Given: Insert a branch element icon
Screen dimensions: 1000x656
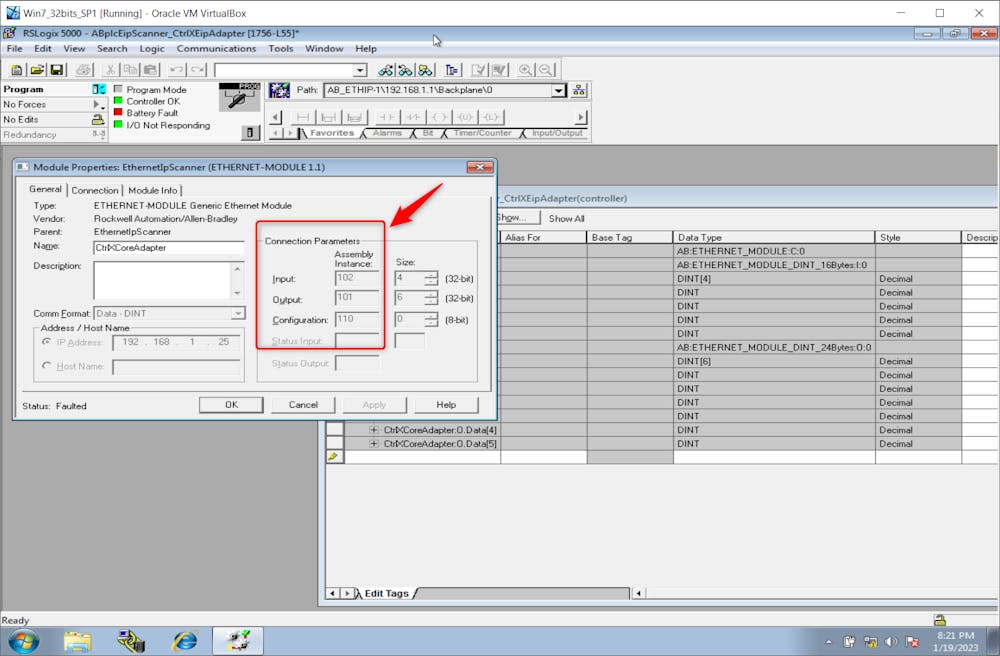Looking at the screenshot, I should 328,117.
